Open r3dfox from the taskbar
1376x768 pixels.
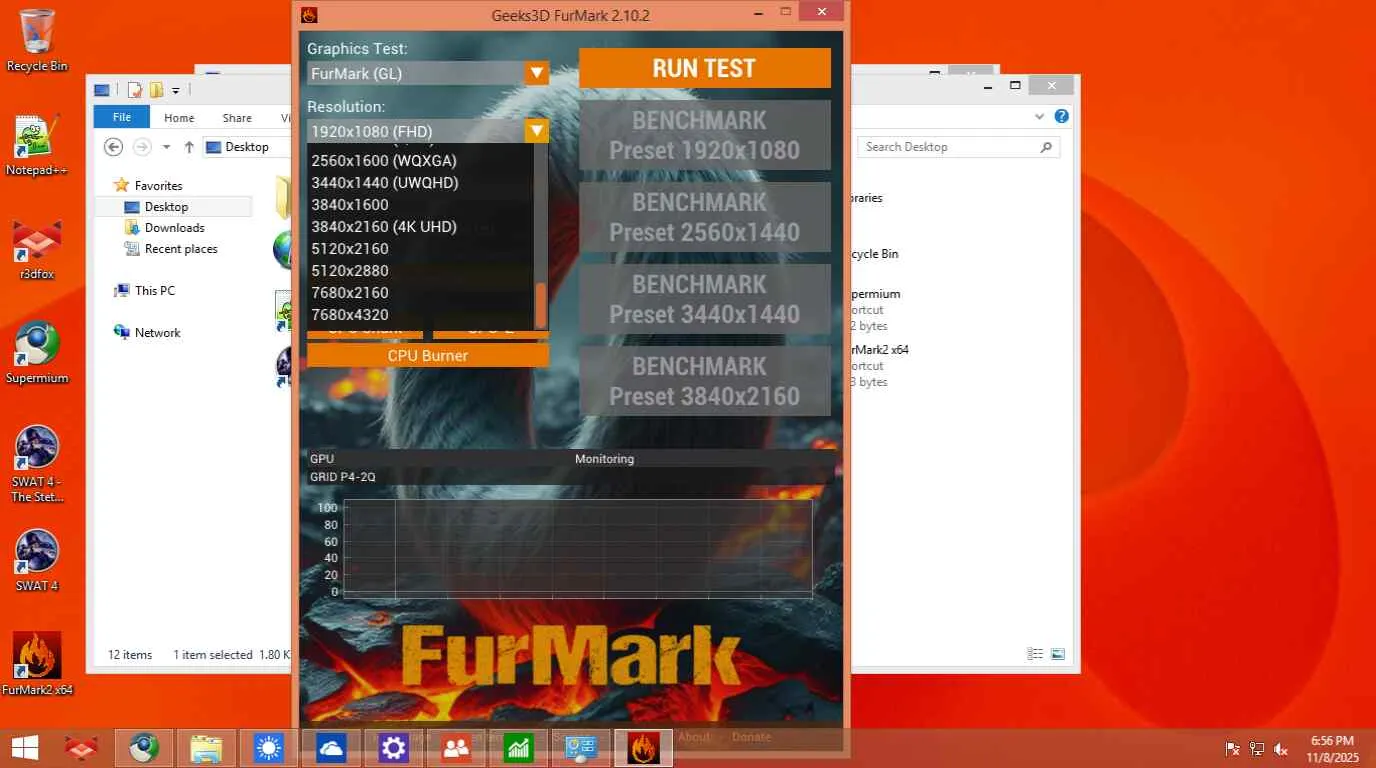coord(81,748)
